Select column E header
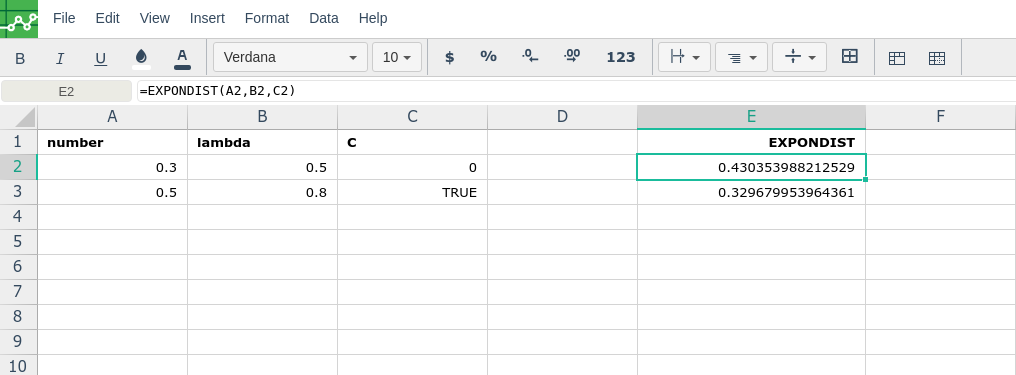This screenshot has width=1016, height=375. [x=752, y=117]
